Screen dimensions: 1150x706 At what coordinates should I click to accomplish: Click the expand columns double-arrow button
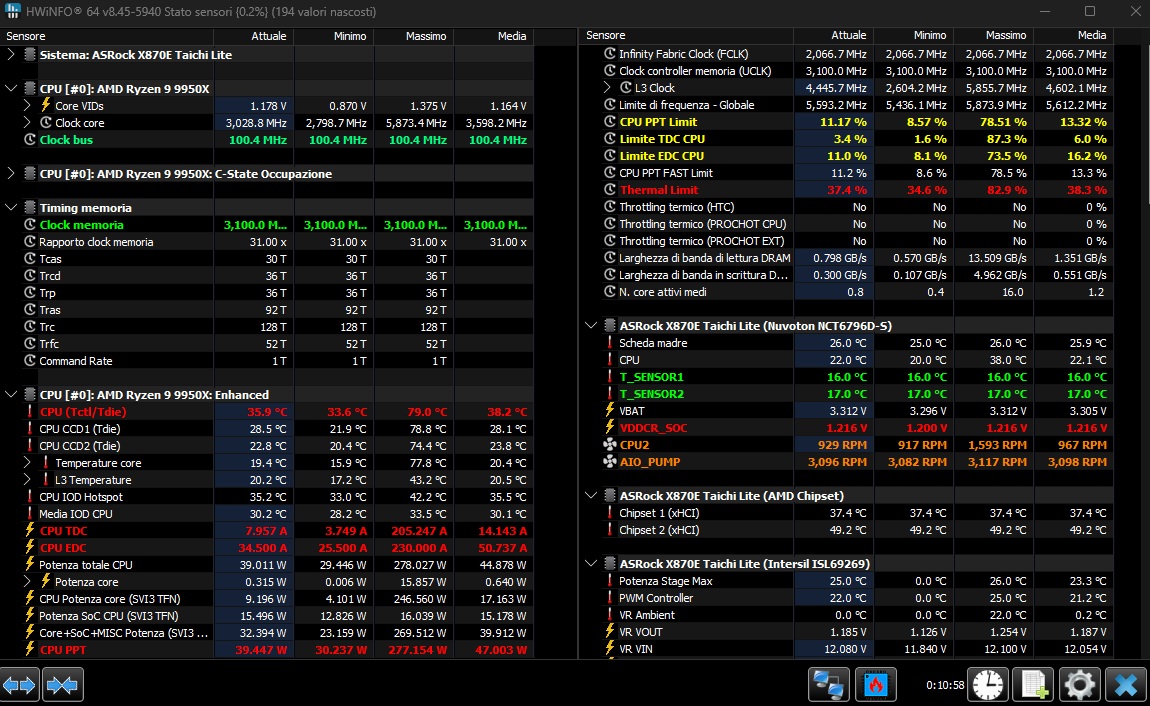coord(20,685)
